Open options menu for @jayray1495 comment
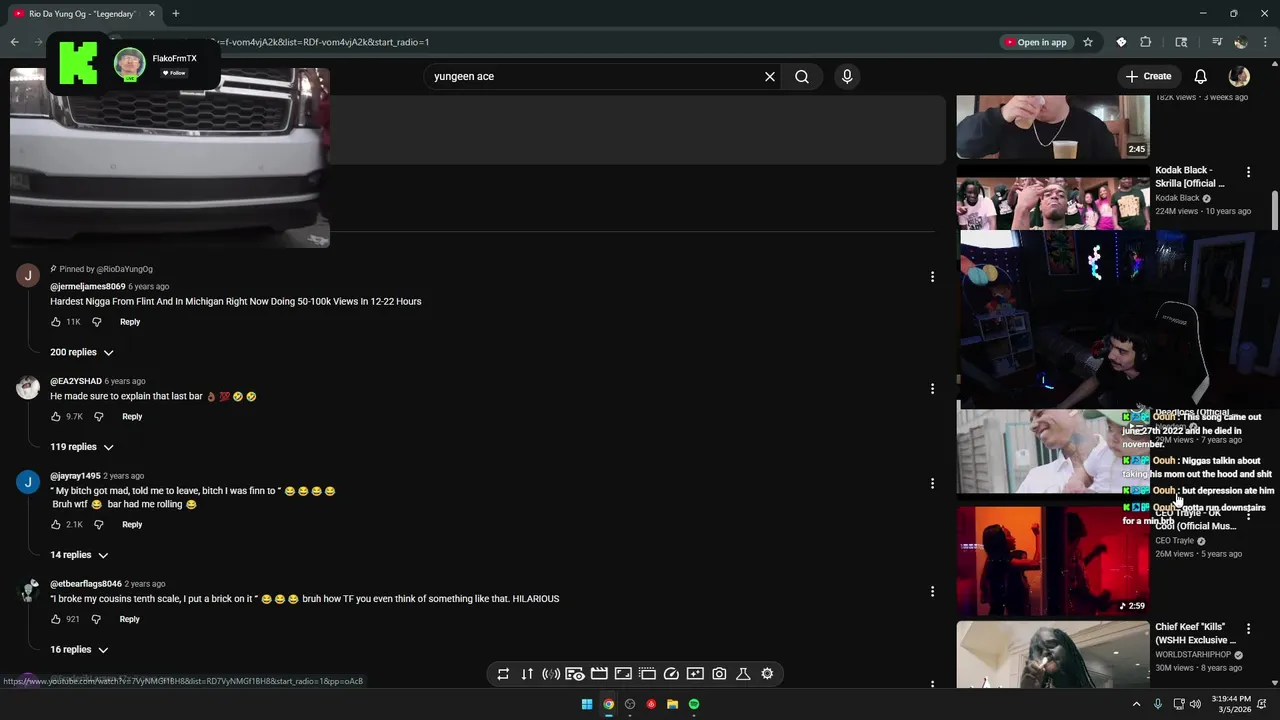This screenshot has height=720, width=1280. click(932, 483)
